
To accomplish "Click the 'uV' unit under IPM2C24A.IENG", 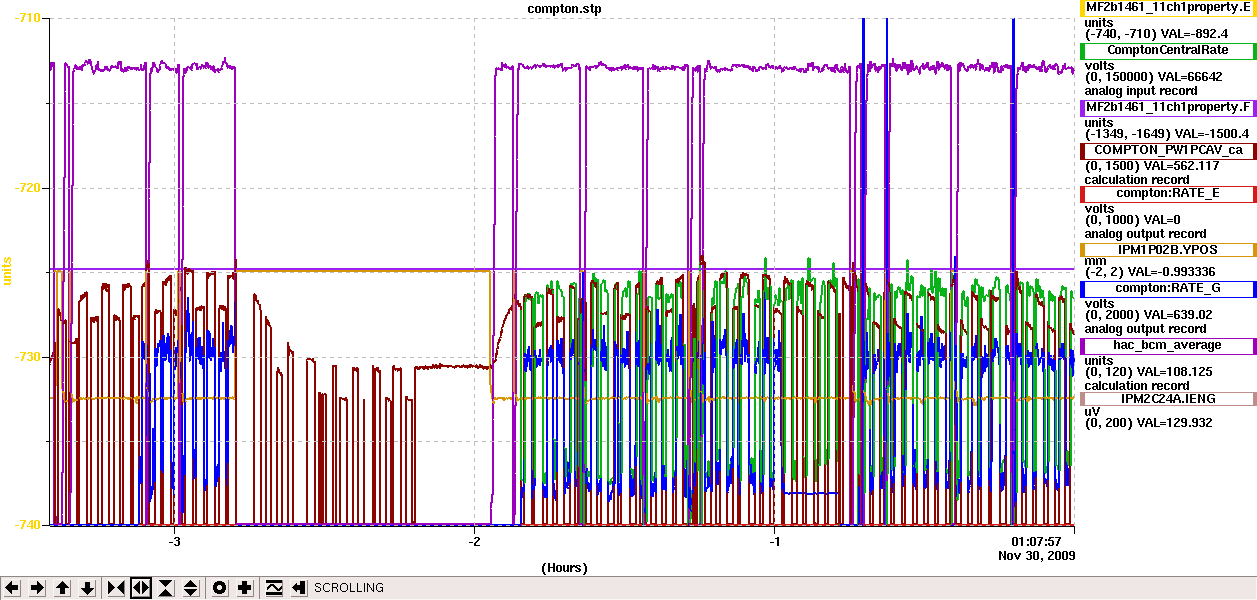I will coord(1093,410).
